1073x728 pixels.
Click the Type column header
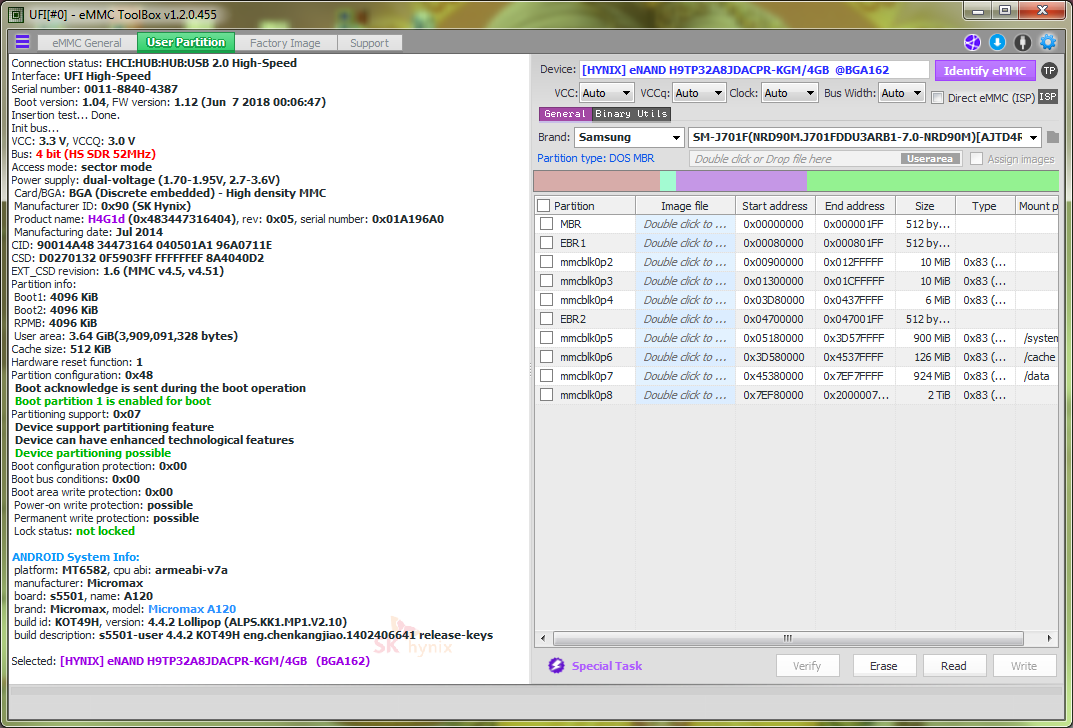pyautogui.click(x=984, y=206)
